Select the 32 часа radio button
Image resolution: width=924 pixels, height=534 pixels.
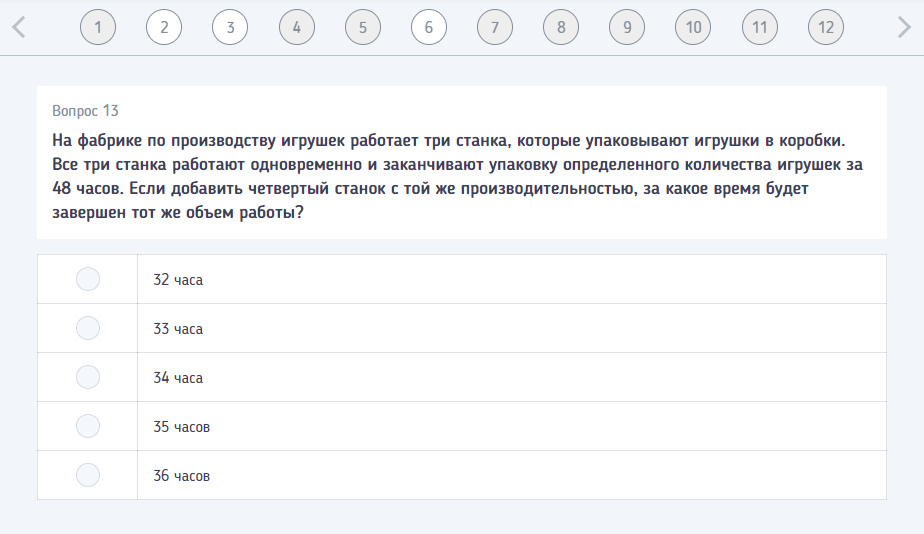click(88, 279)
